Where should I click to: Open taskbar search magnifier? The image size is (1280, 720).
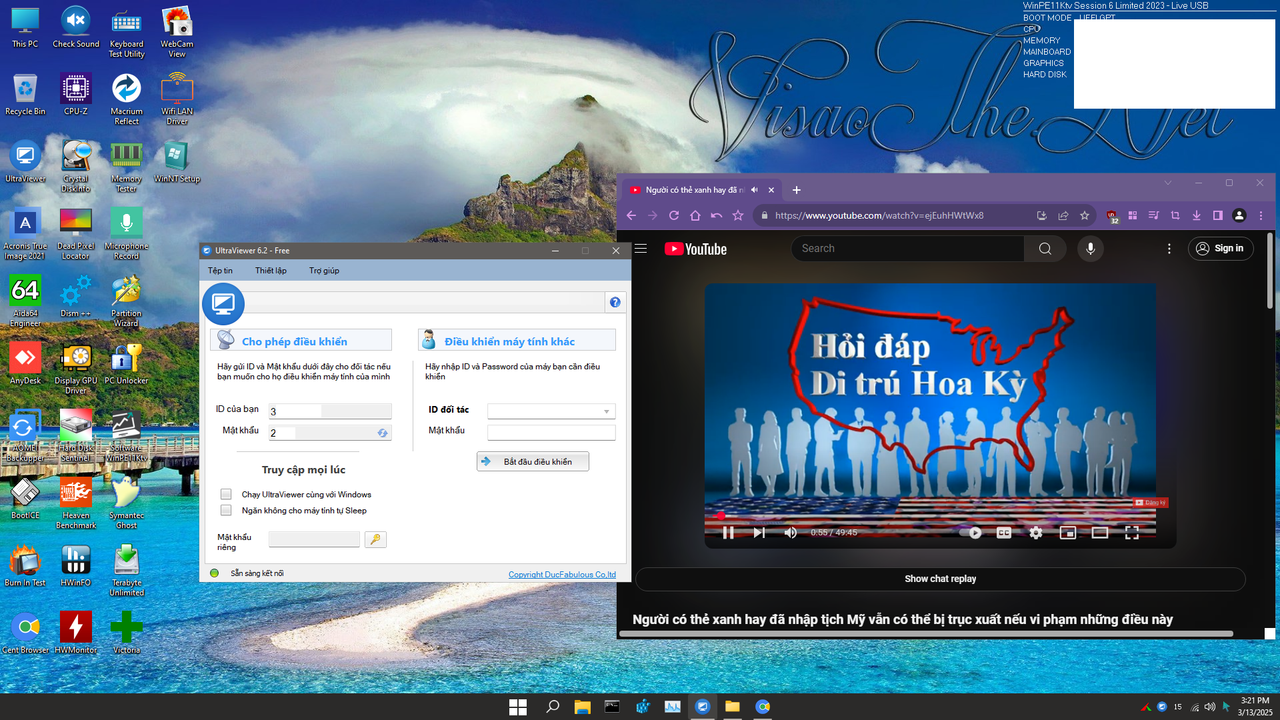pyautogui.click(x=552, y=707)
